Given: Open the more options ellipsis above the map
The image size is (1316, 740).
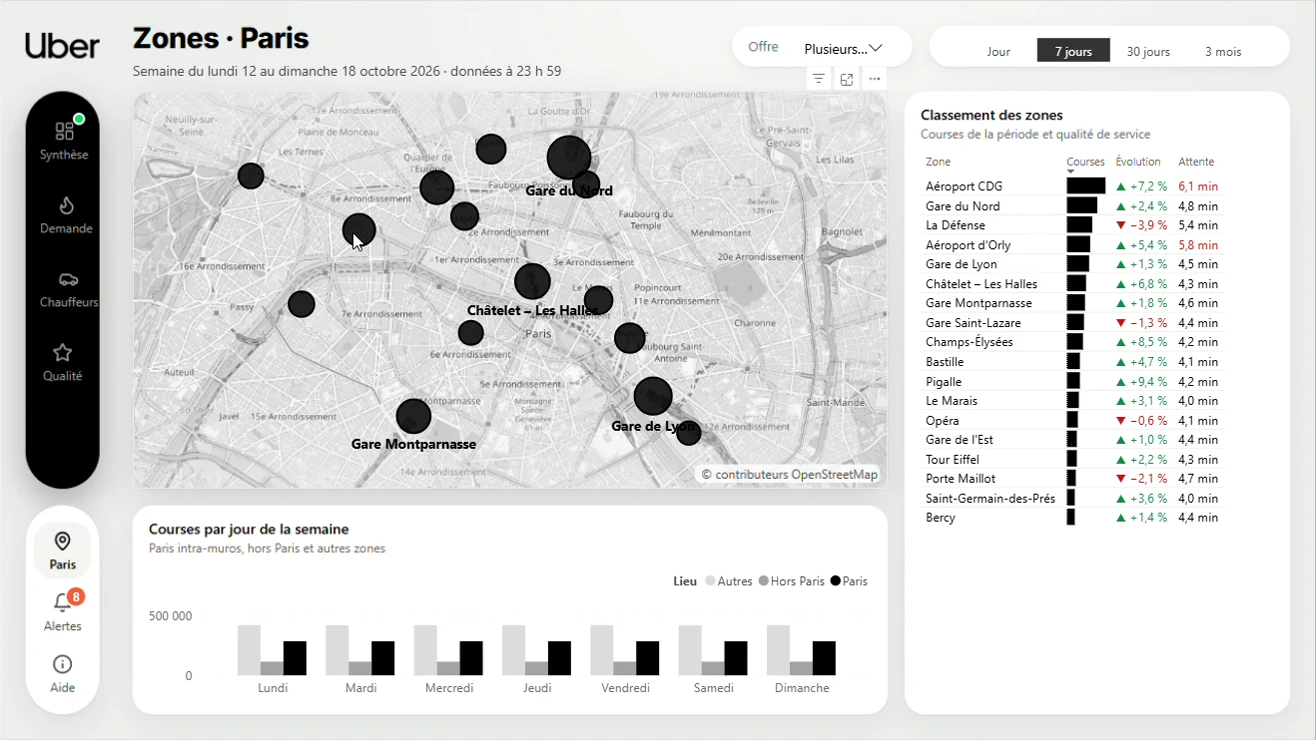Looking at the screenshot, I should pos(874,79).
